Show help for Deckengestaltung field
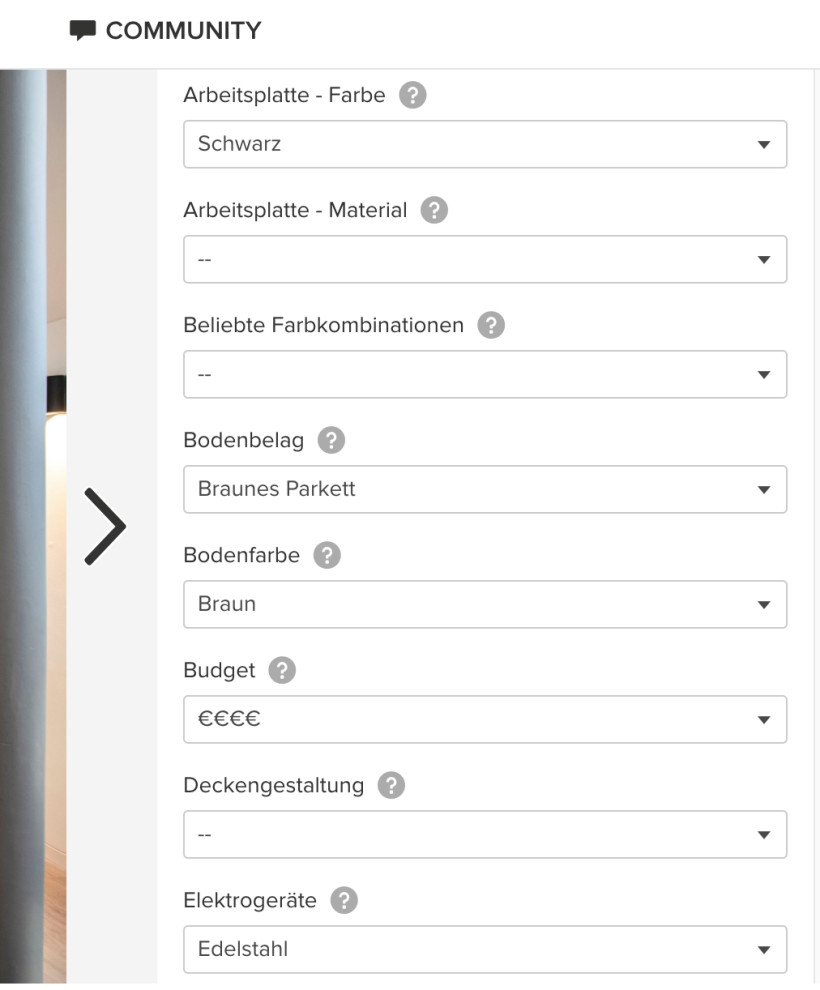This screenshot has width=820, height=990. click(391, 785)
